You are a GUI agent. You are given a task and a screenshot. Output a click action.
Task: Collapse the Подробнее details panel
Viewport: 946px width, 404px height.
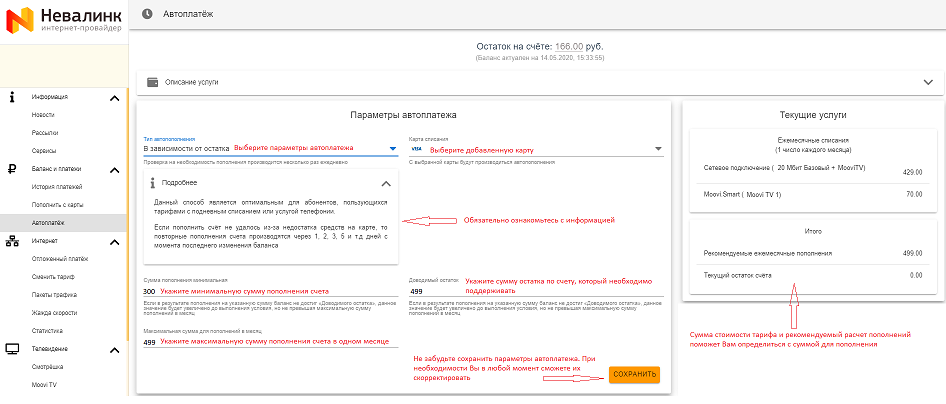point(386,183)
